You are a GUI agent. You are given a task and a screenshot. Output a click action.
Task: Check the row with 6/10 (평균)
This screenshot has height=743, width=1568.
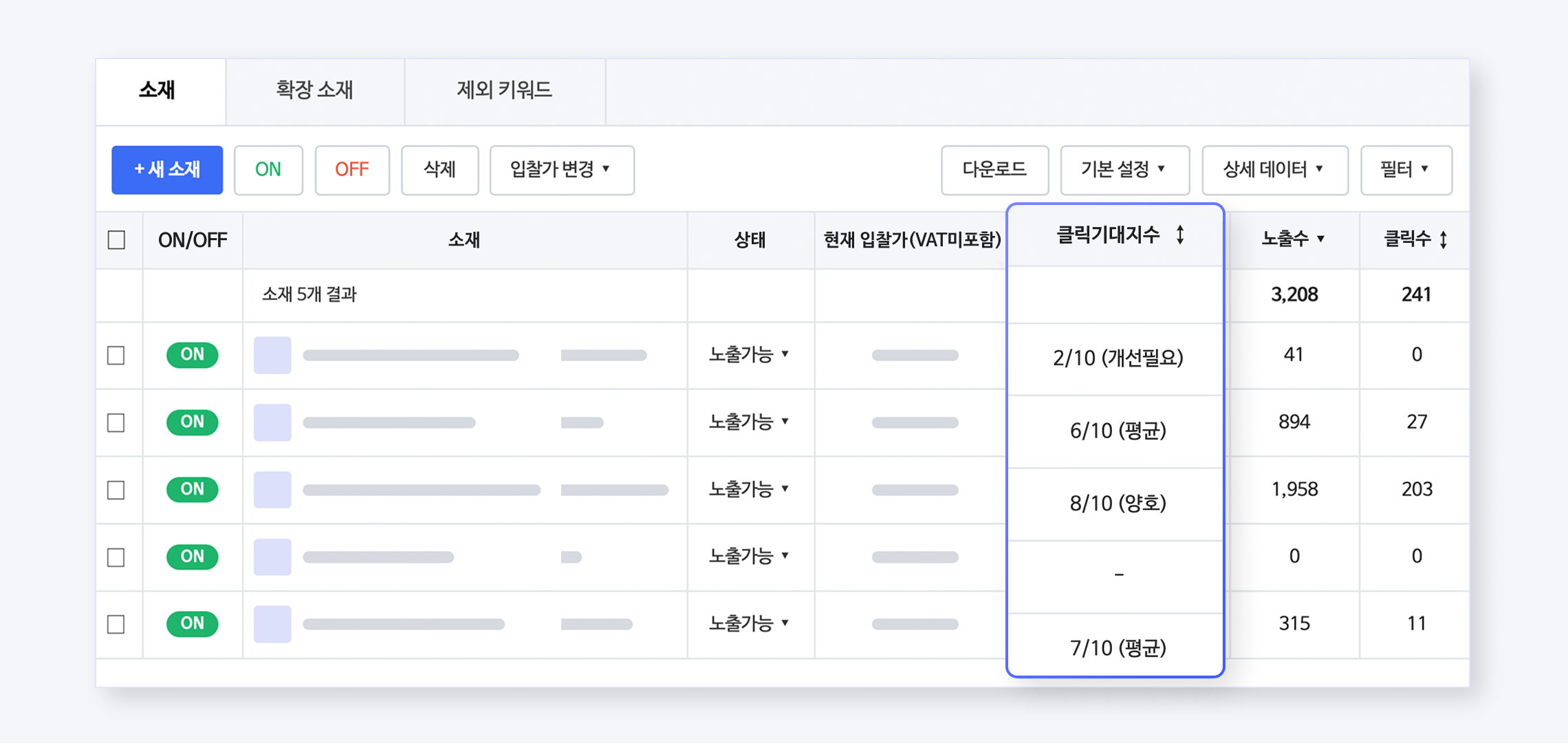(x=117, y=422)
